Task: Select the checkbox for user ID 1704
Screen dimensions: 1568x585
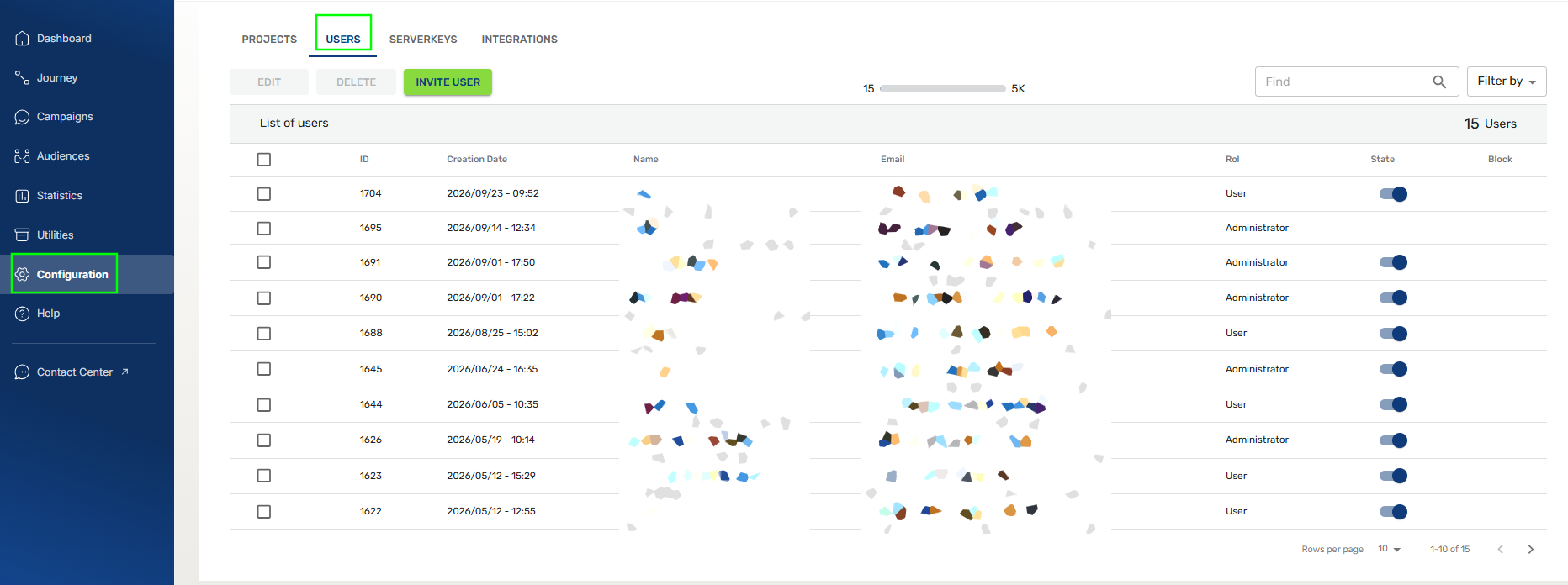Action: pos(264,194)
